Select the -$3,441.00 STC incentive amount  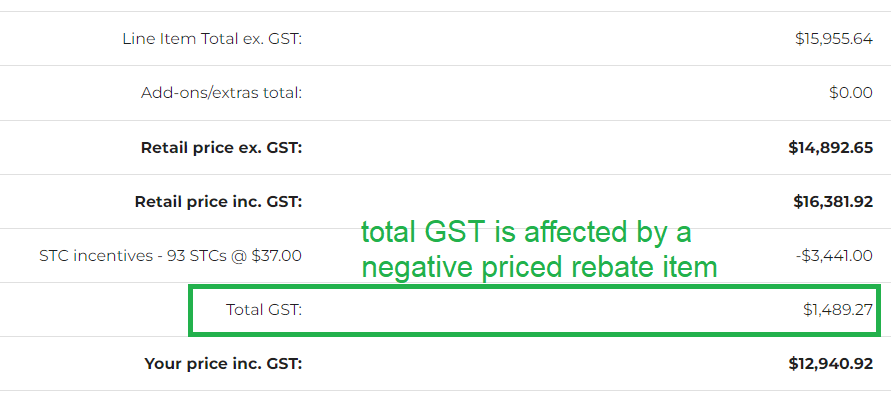coord(834,256)
